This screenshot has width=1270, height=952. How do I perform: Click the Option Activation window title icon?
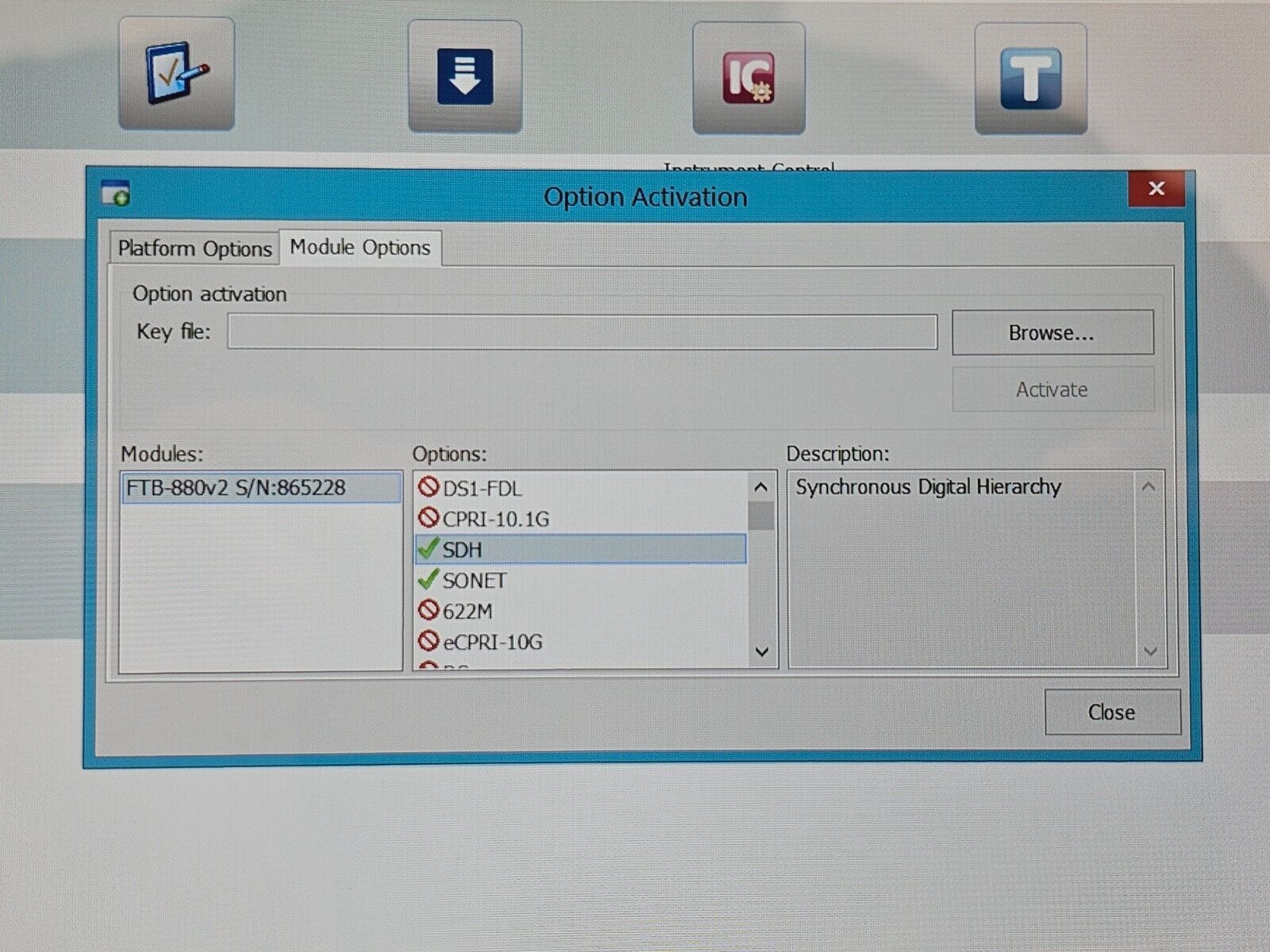(116, 193)
